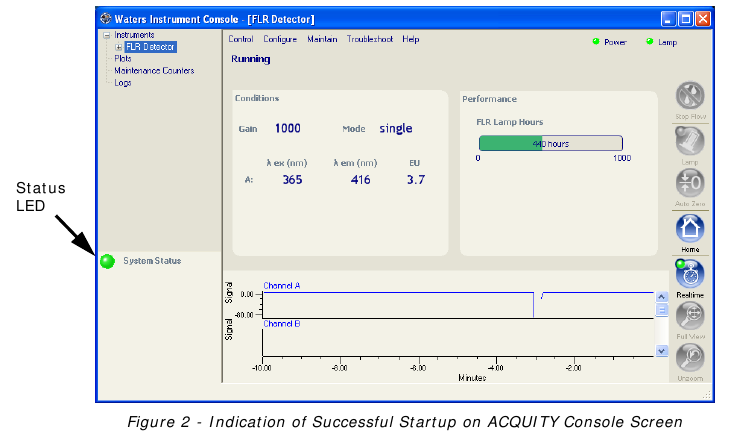Go to Home view icon

pyautogui.click(x=690, y=228)
